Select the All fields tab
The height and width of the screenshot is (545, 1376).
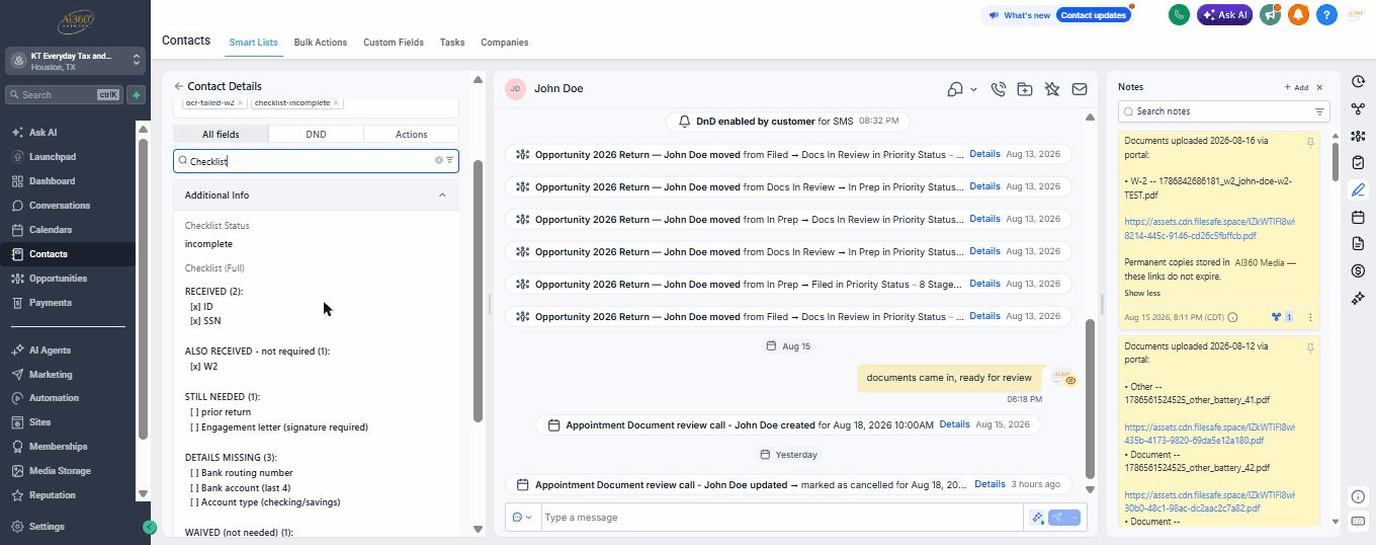(221, 134)
